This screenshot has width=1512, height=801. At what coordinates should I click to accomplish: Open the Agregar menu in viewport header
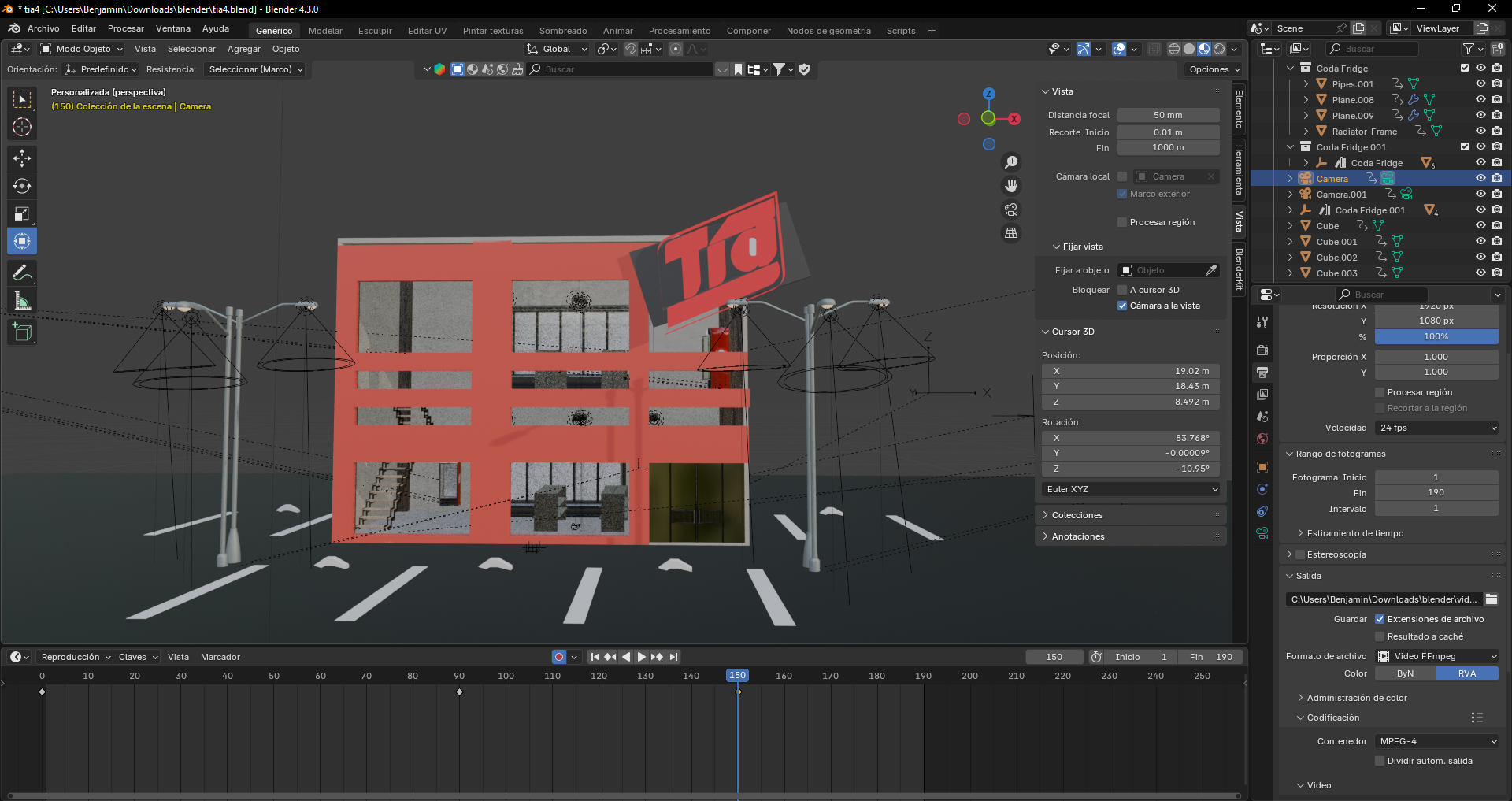coord(243,49)
